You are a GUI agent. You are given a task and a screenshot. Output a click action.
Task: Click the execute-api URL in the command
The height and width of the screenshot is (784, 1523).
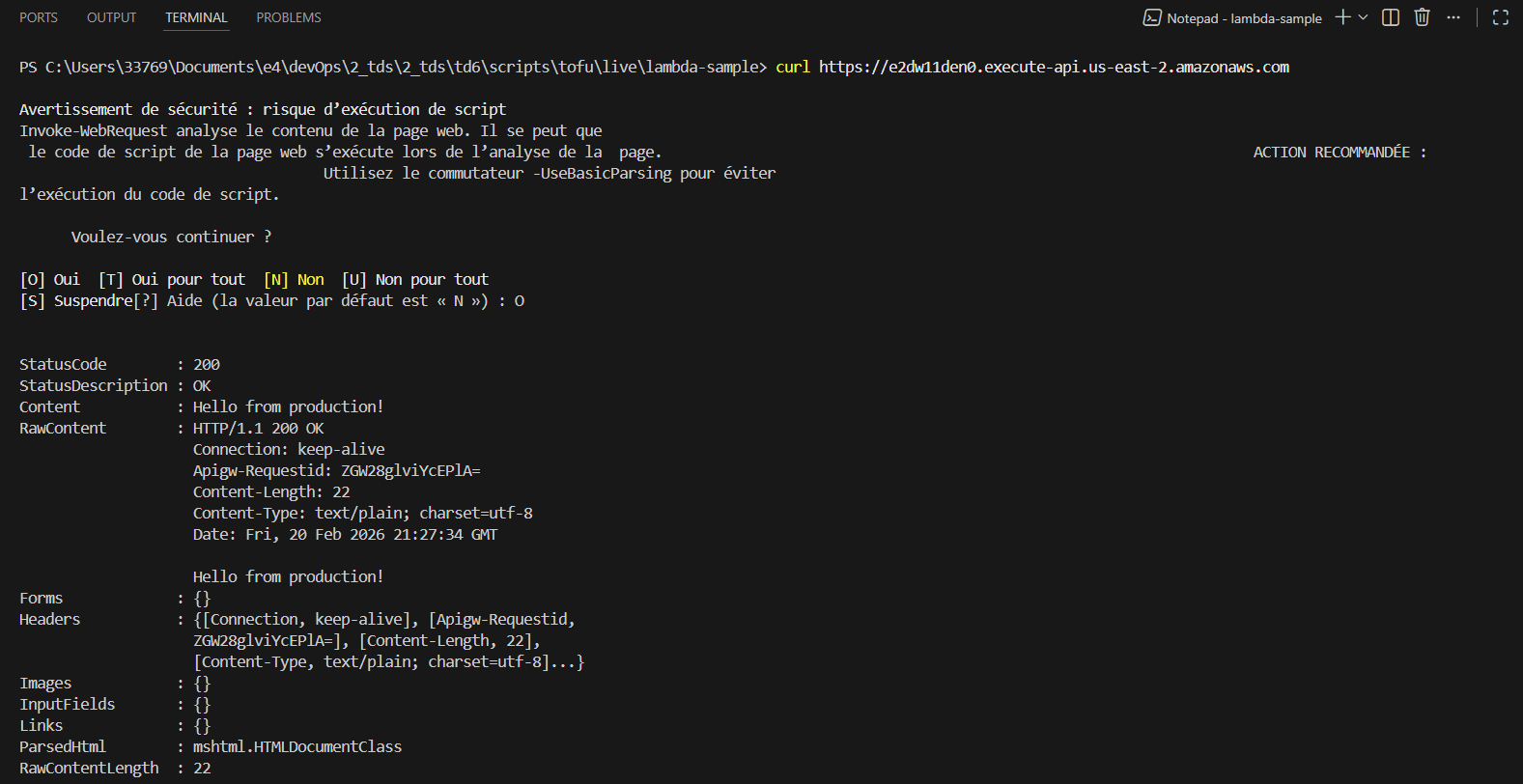pos(1054,67)
